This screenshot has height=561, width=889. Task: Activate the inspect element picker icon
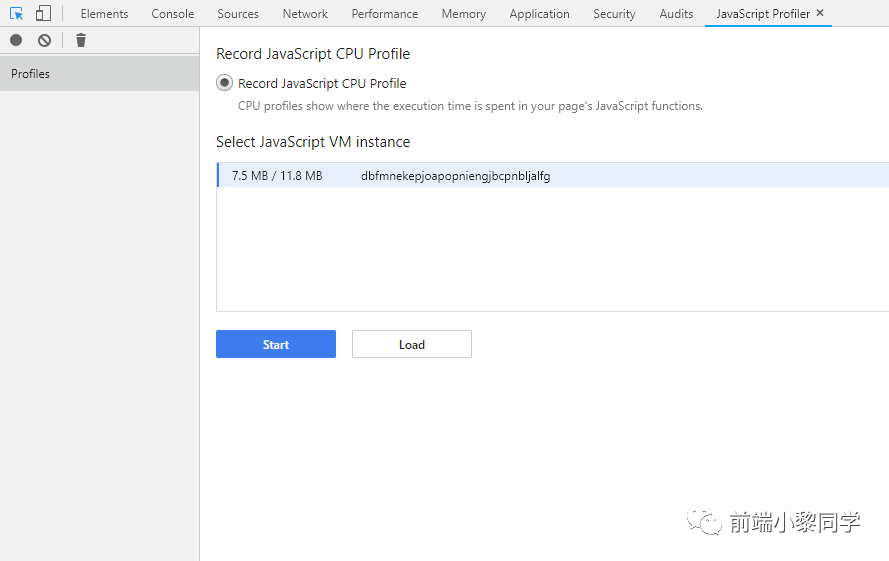(x=16, y=13)
